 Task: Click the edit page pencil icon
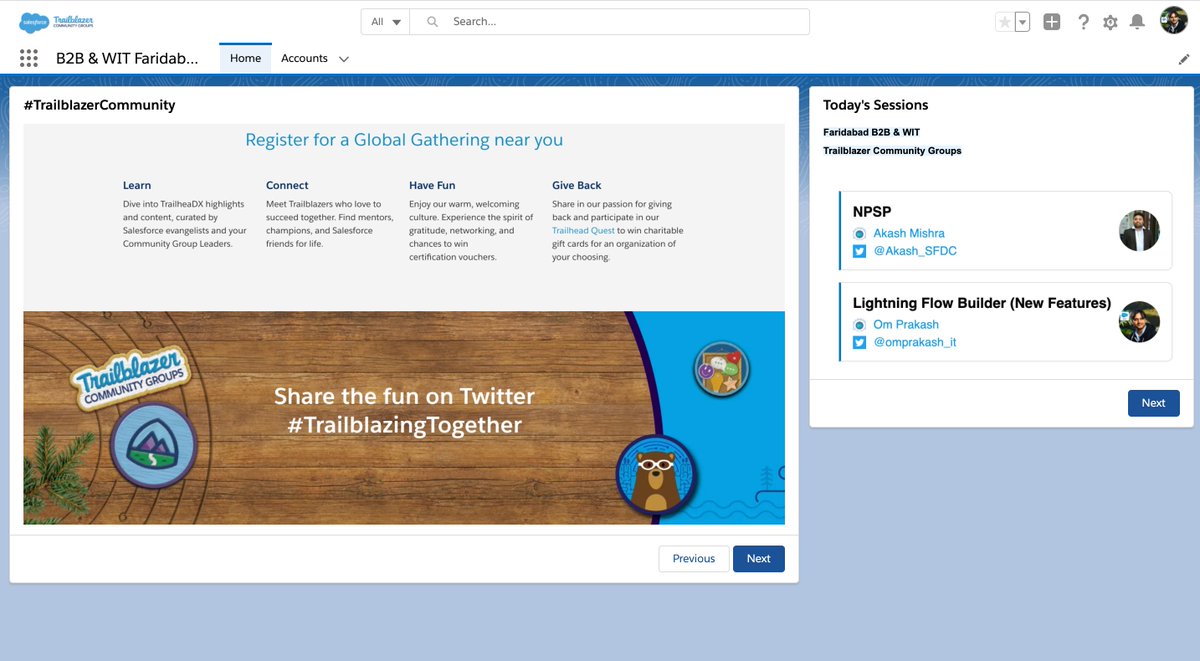[x=1184, y=59]
